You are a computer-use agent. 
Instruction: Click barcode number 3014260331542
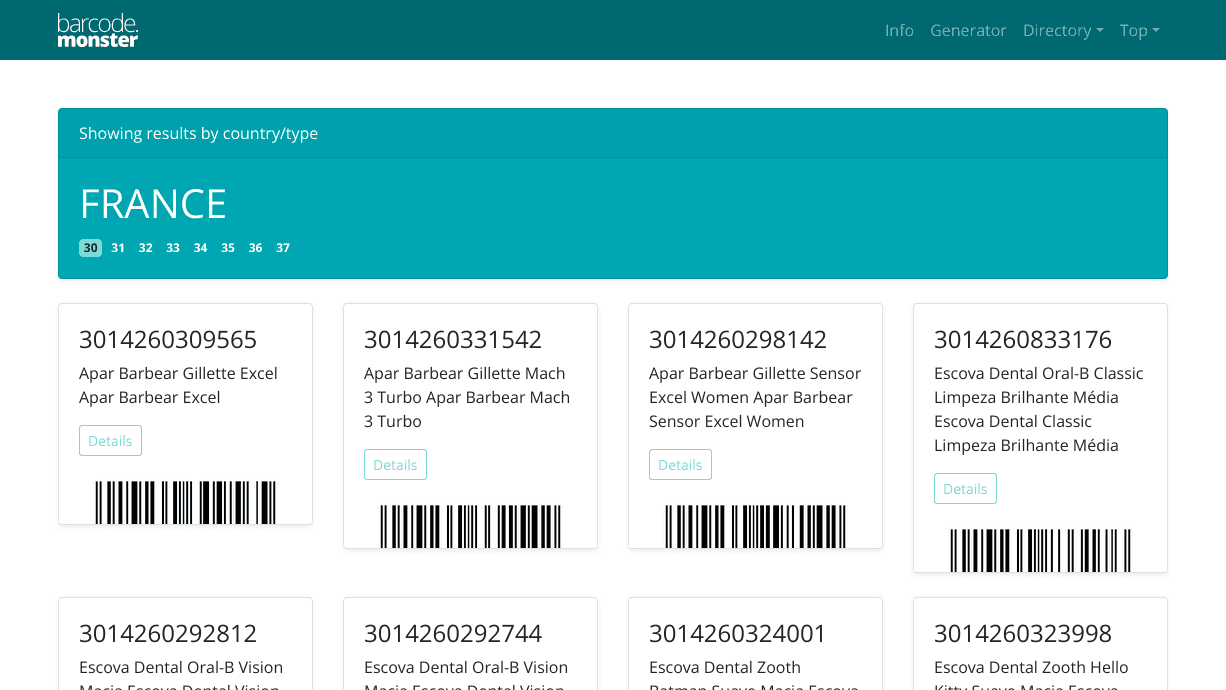453,340
